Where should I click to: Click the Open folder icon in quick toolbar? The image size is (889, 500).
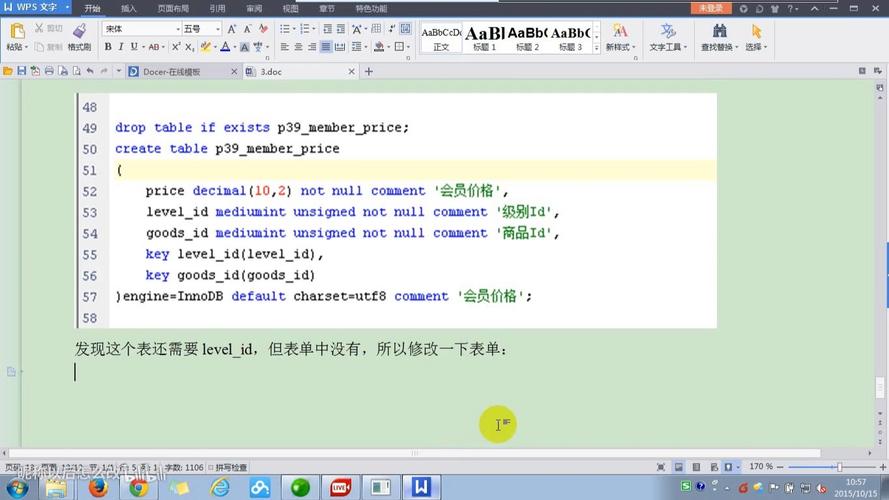tap(8, 71)
